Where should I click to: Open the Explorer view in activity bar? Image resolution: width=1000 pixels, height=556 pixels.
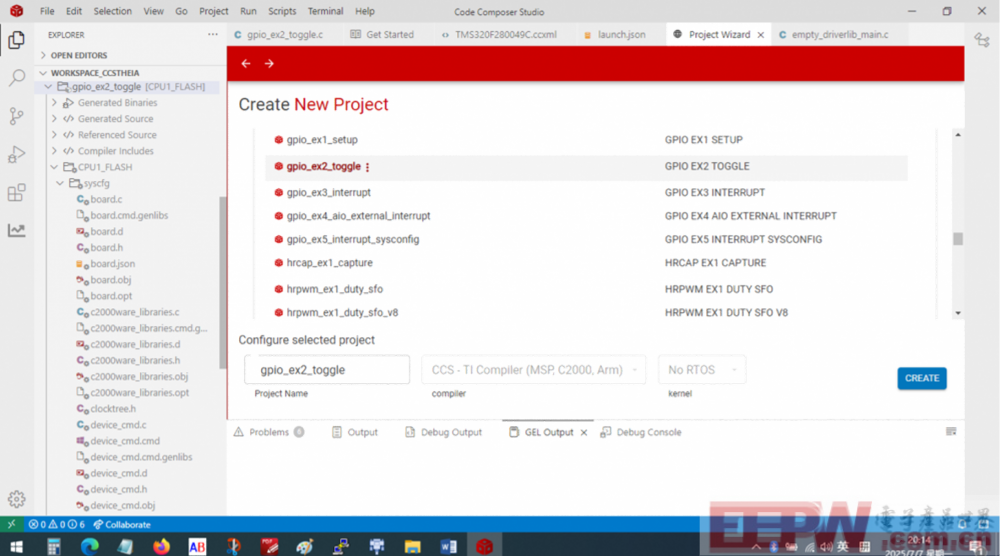17,40
